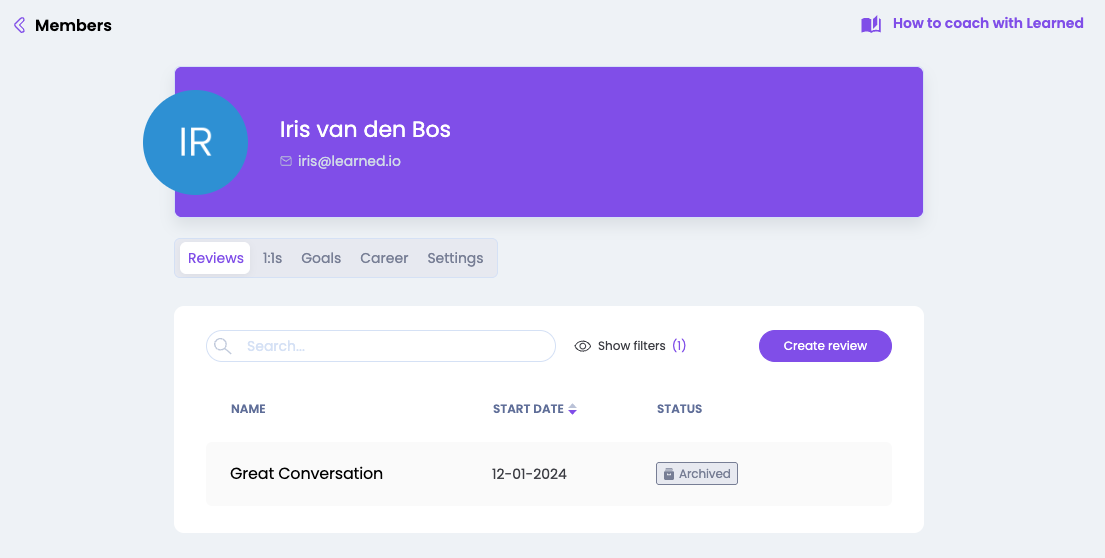Toggle filters using the eye icon
This screenshot has width=1105, height=558.
[583, 346]
